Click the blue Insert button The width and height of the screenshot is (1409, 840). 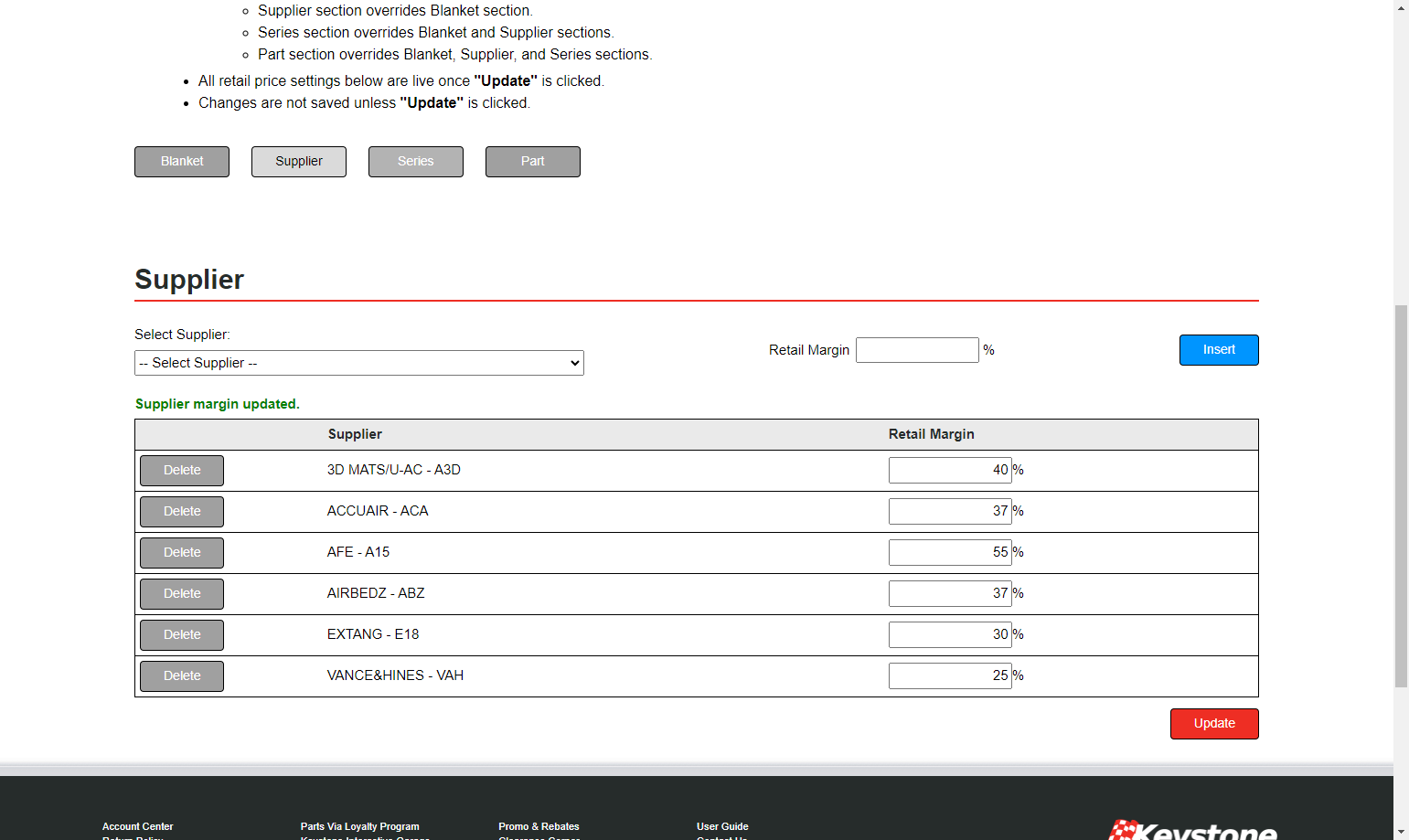coord(1219,350)
